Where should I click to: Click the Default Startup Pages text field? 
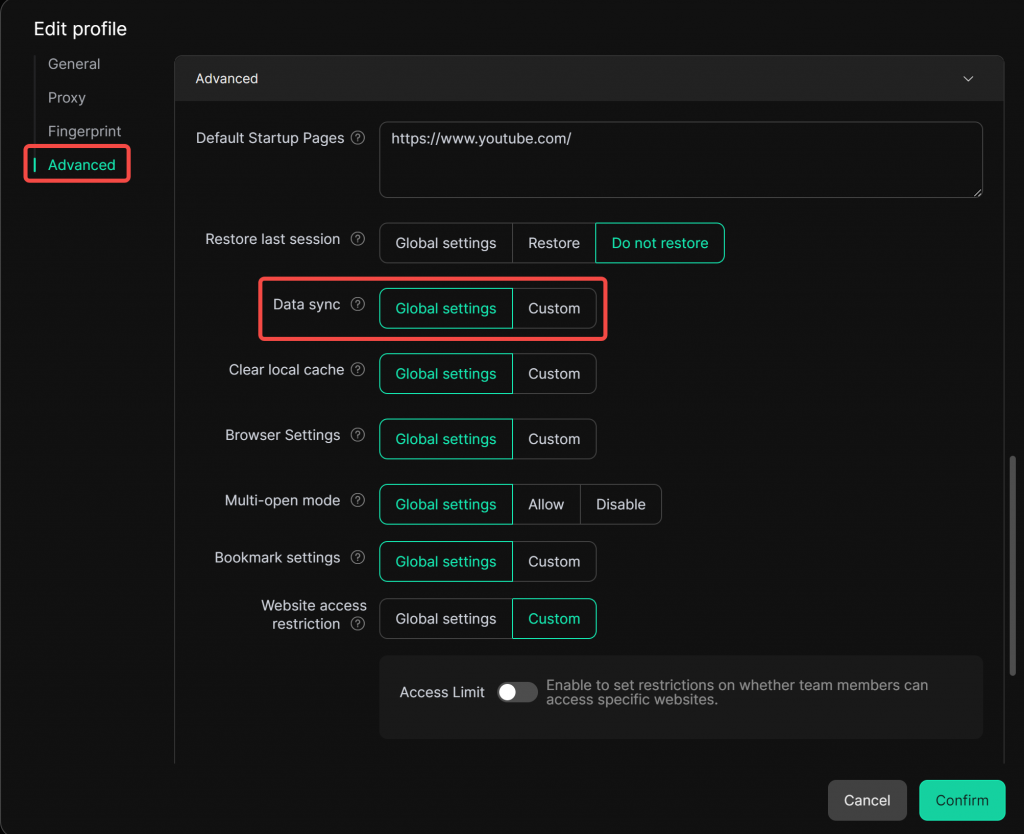coord(680,160)
